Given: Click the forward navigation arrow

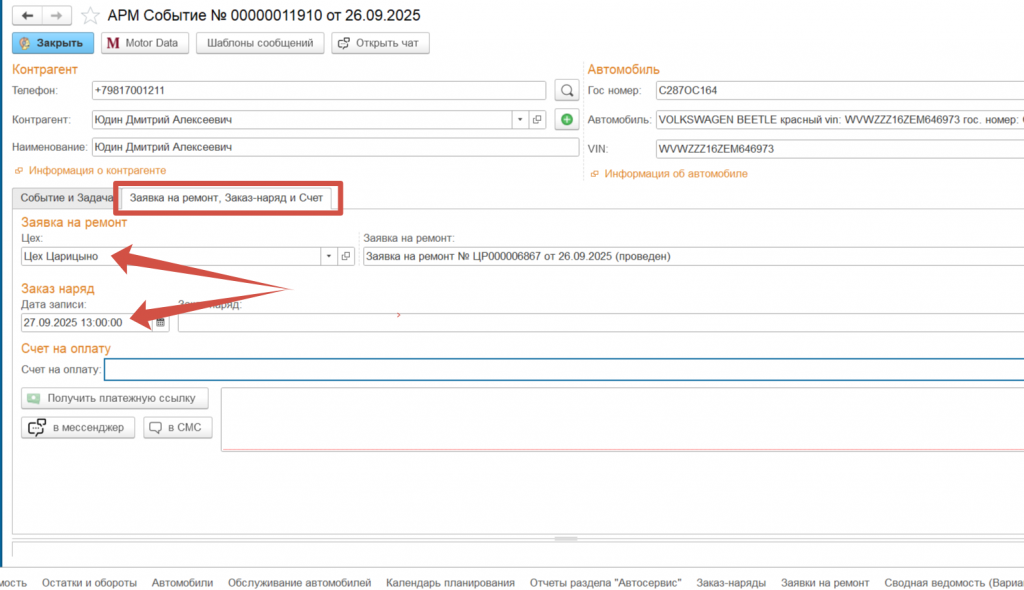Looking at the screenshot, I should point(56,15).
